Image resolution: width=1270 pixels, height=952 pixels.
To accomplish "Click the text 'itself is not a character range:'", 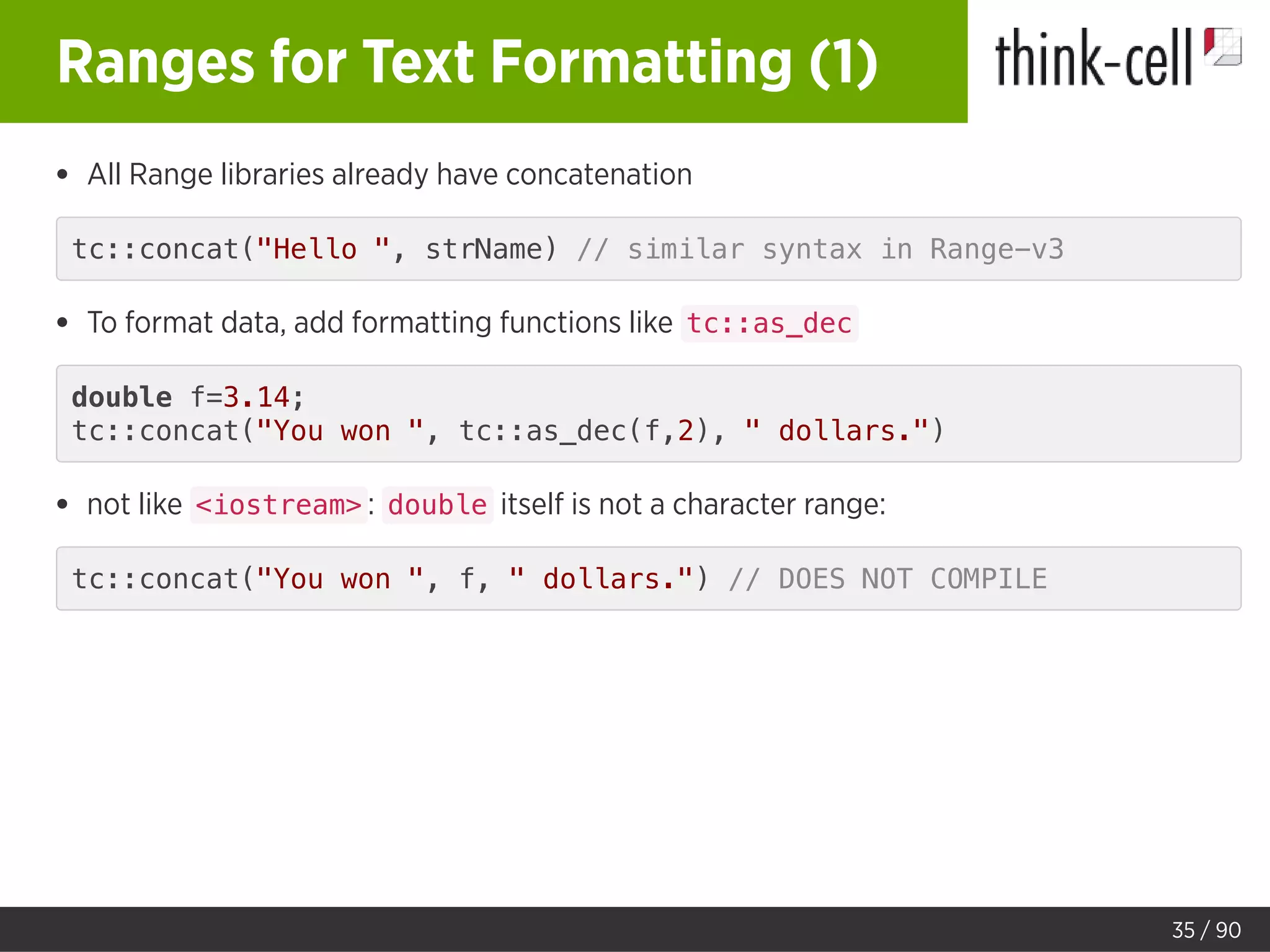I will click(x=693, y=504).
